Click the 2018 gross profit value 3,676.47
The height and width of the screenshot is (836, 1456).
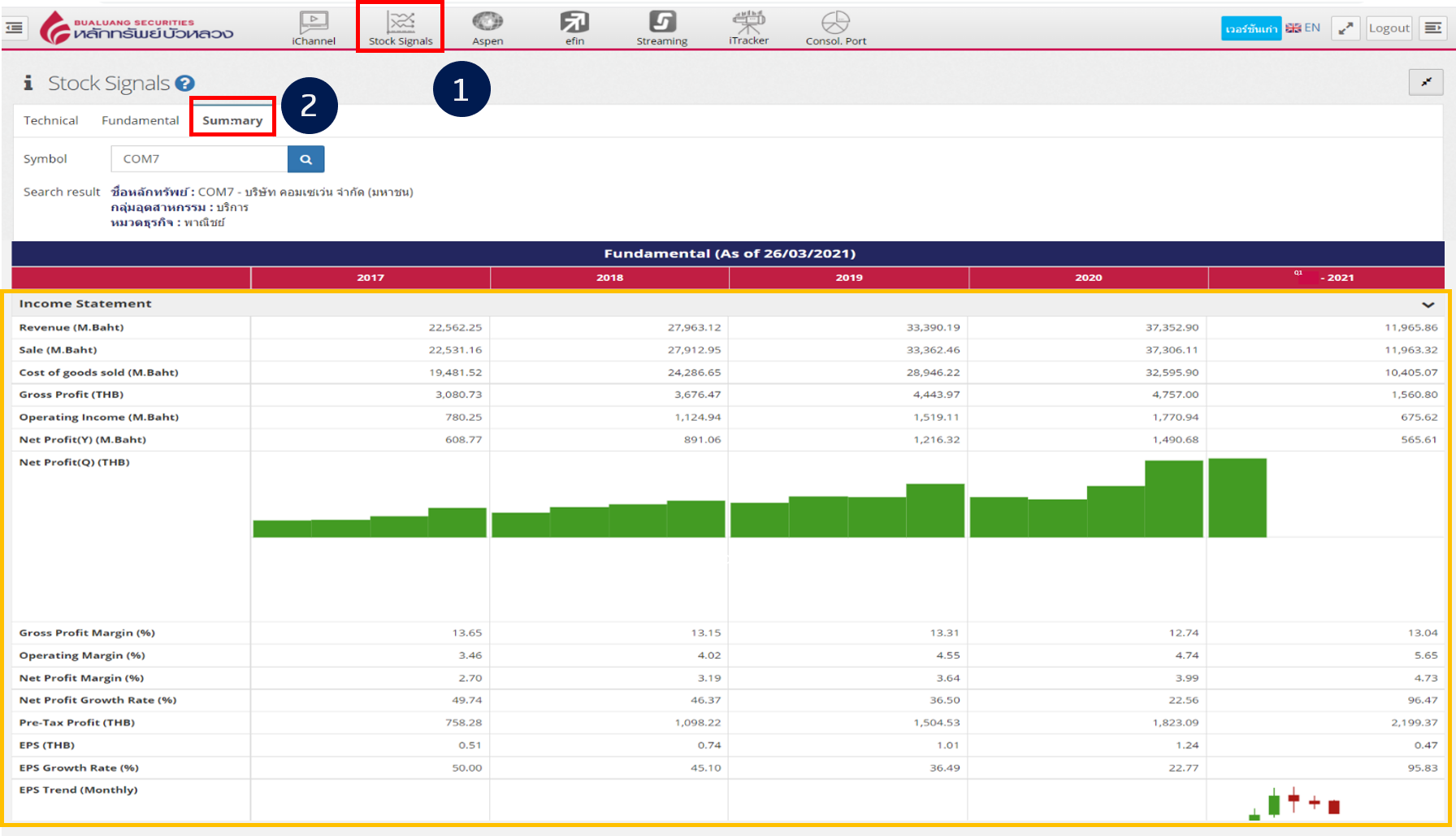coord(697,395)
